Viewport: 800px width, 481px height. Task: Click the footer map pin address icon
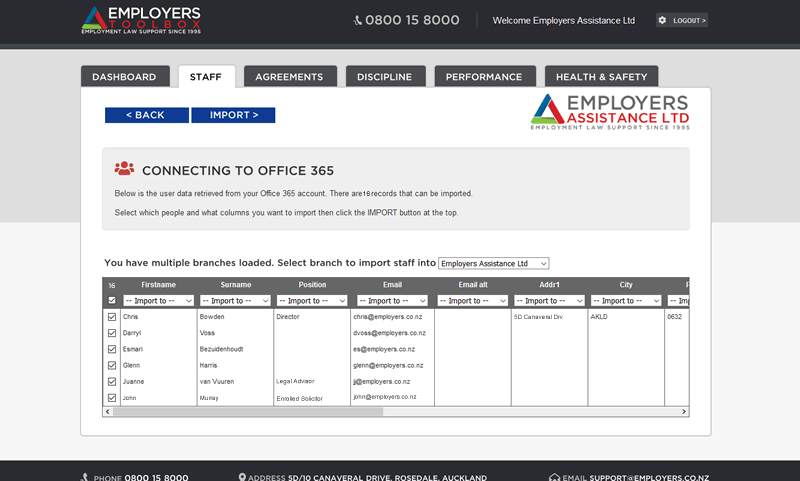tap(243, 477)
